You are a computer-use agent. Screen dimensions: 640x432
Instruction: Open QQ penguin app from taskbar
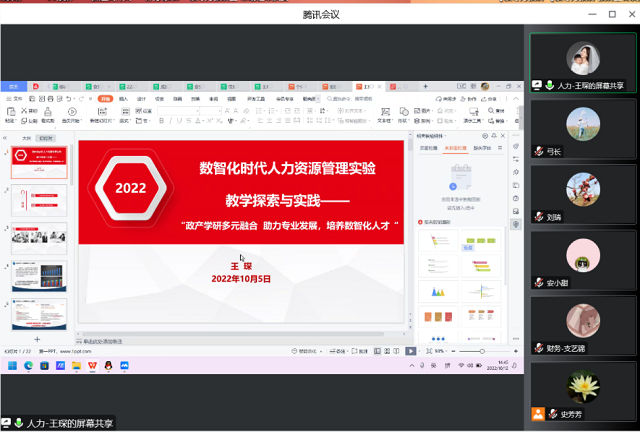108,365
